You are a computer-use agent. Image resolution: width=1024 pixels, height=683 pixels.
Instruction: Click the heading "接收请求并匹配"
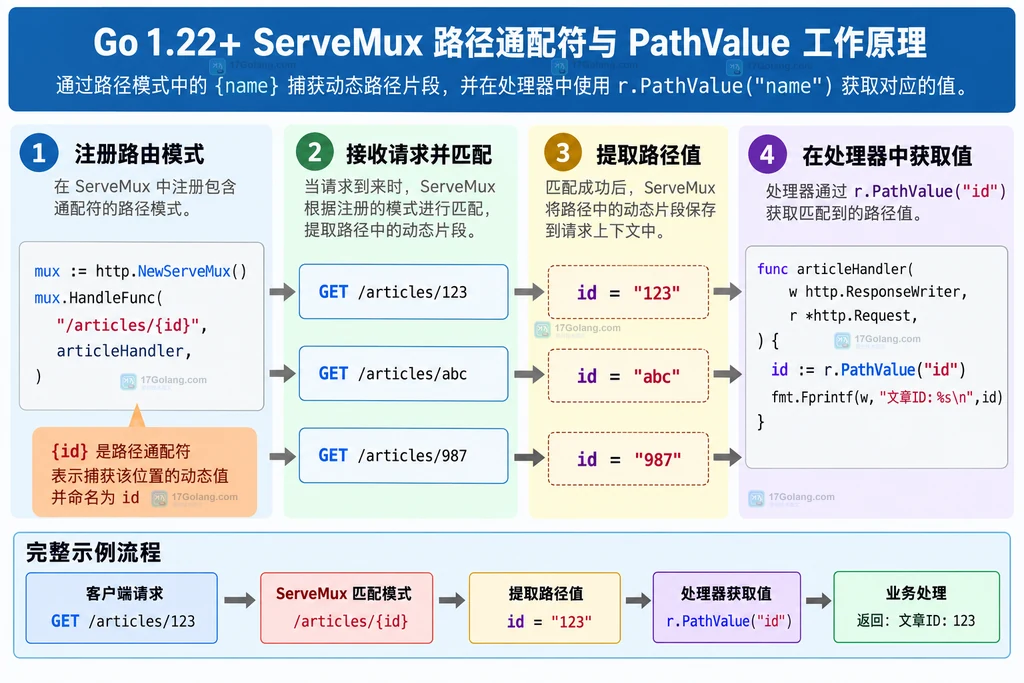point(419,155)
